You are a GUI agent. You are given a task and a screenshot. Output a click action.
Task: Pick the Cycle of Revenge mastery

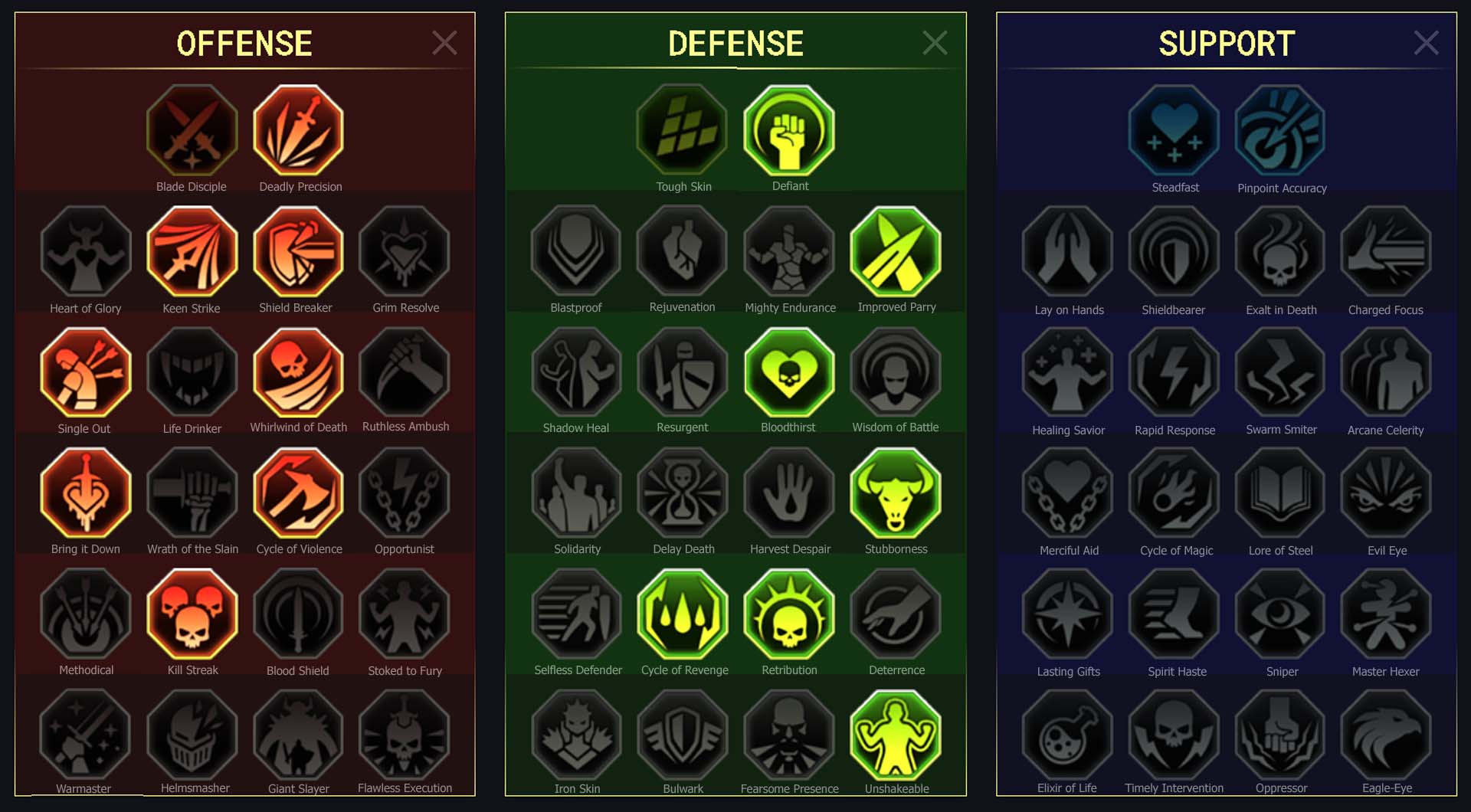tap(683, 614)
